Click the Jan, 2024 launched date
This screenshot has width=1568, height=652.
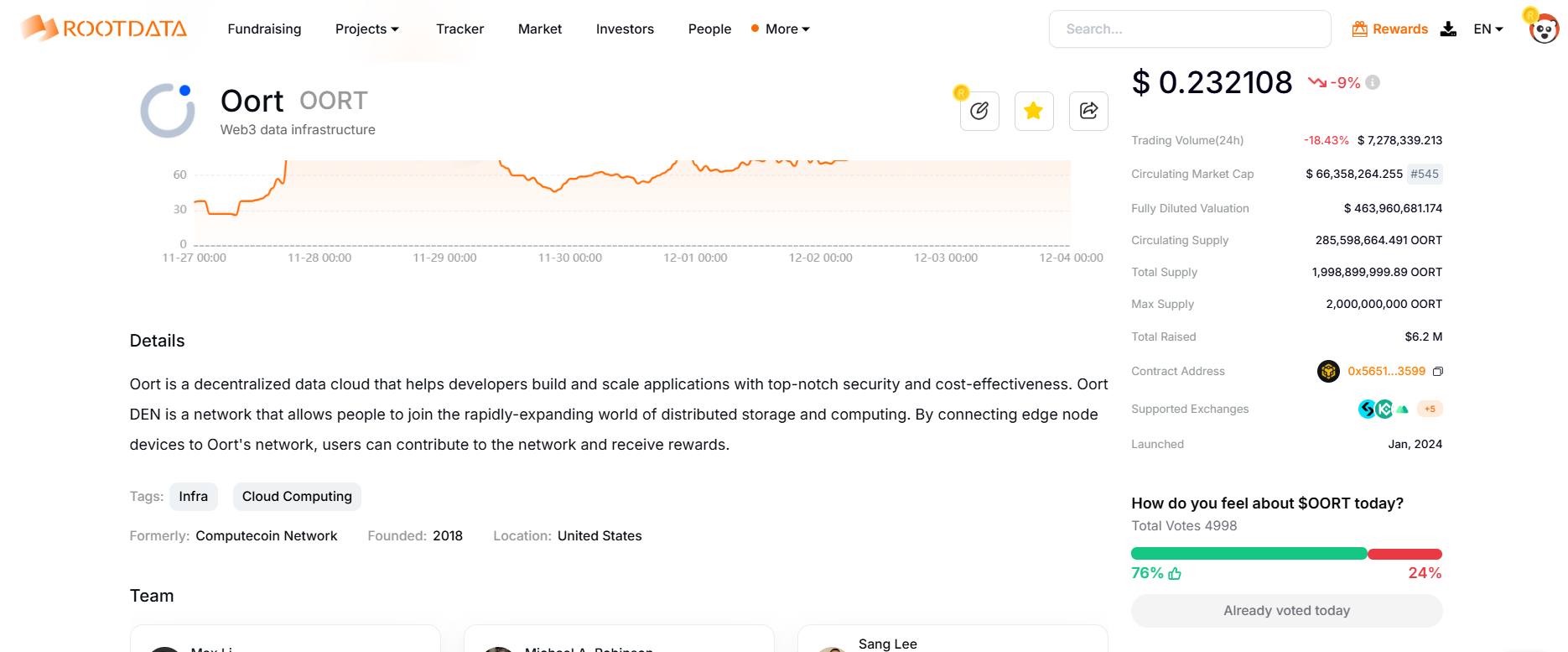coord(1415,444)
